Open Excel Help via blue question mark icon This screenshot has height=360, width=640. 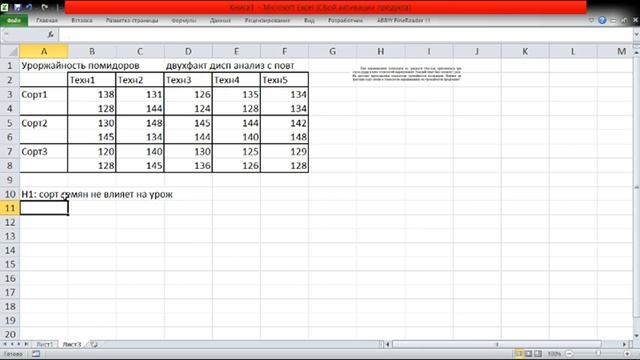[x=602, y=20]
